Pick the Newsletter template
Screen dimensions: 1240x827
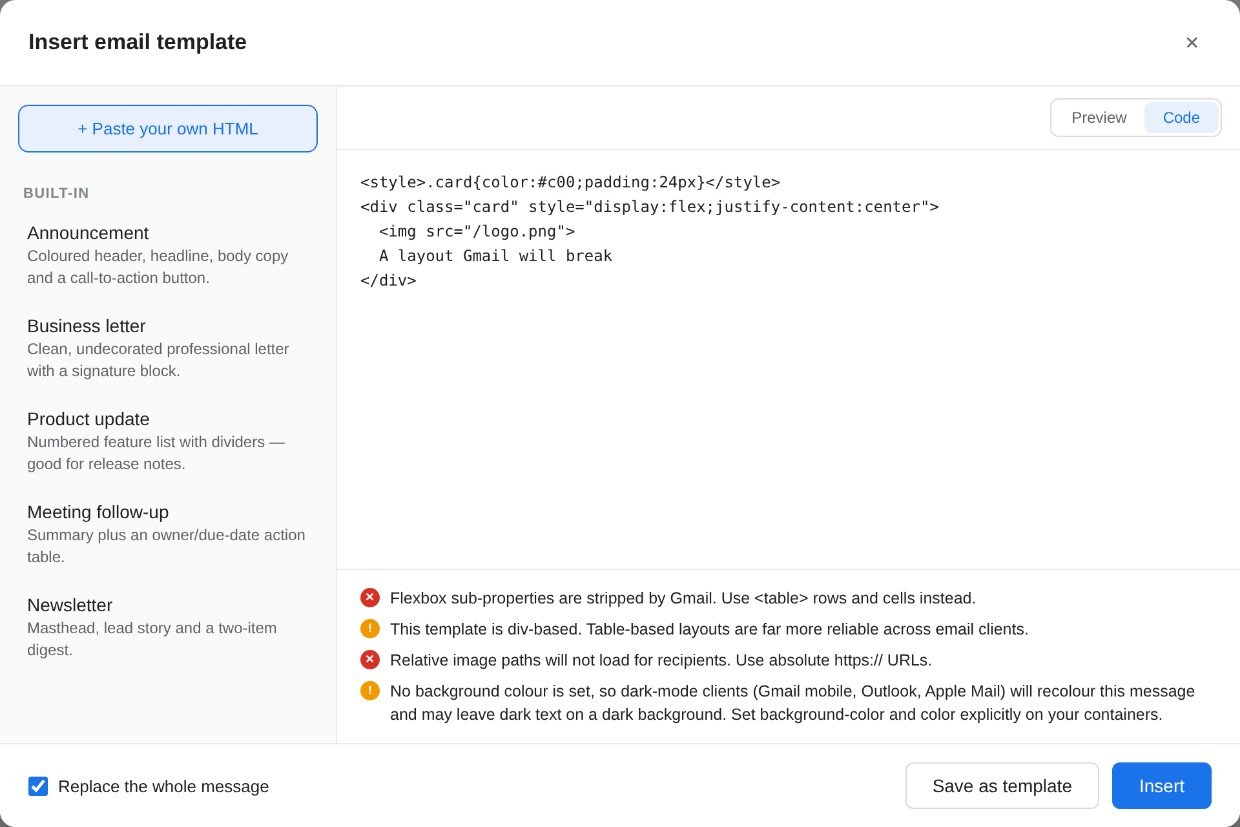pos(168,627)
